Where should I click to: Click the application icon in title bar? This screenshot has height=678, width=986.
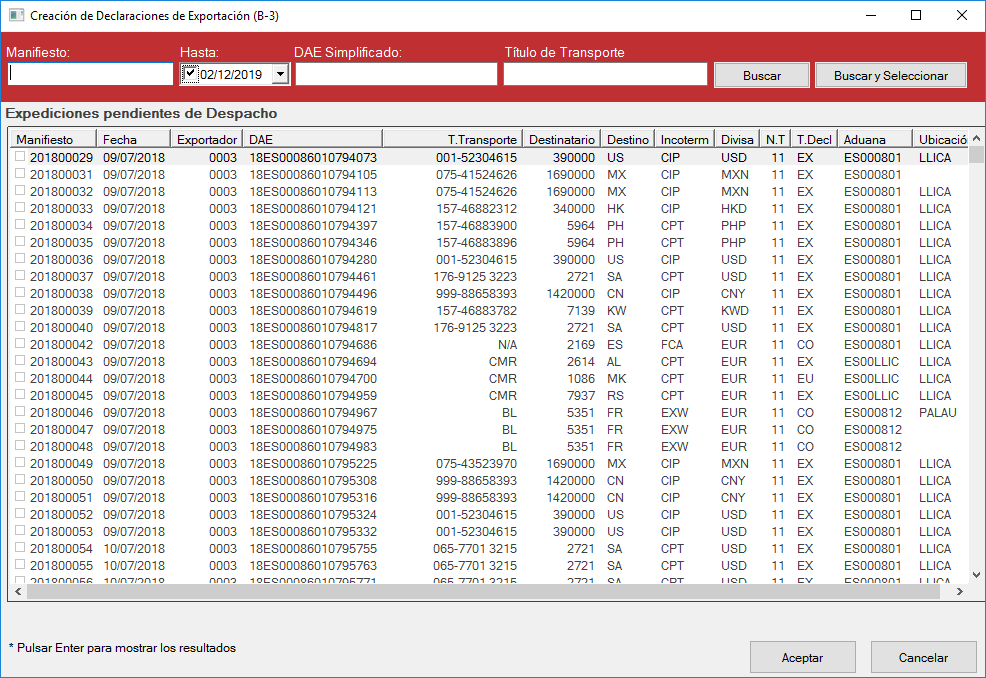click(15, 15)
